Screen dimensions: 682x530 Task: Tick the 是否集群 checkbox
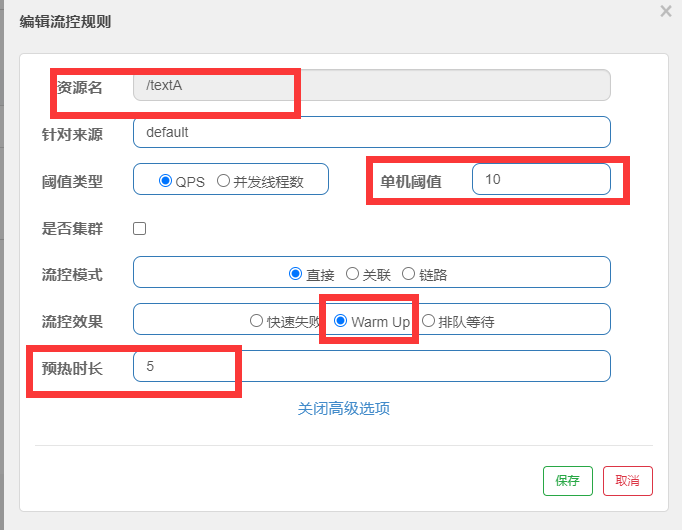tap(140, 228)
